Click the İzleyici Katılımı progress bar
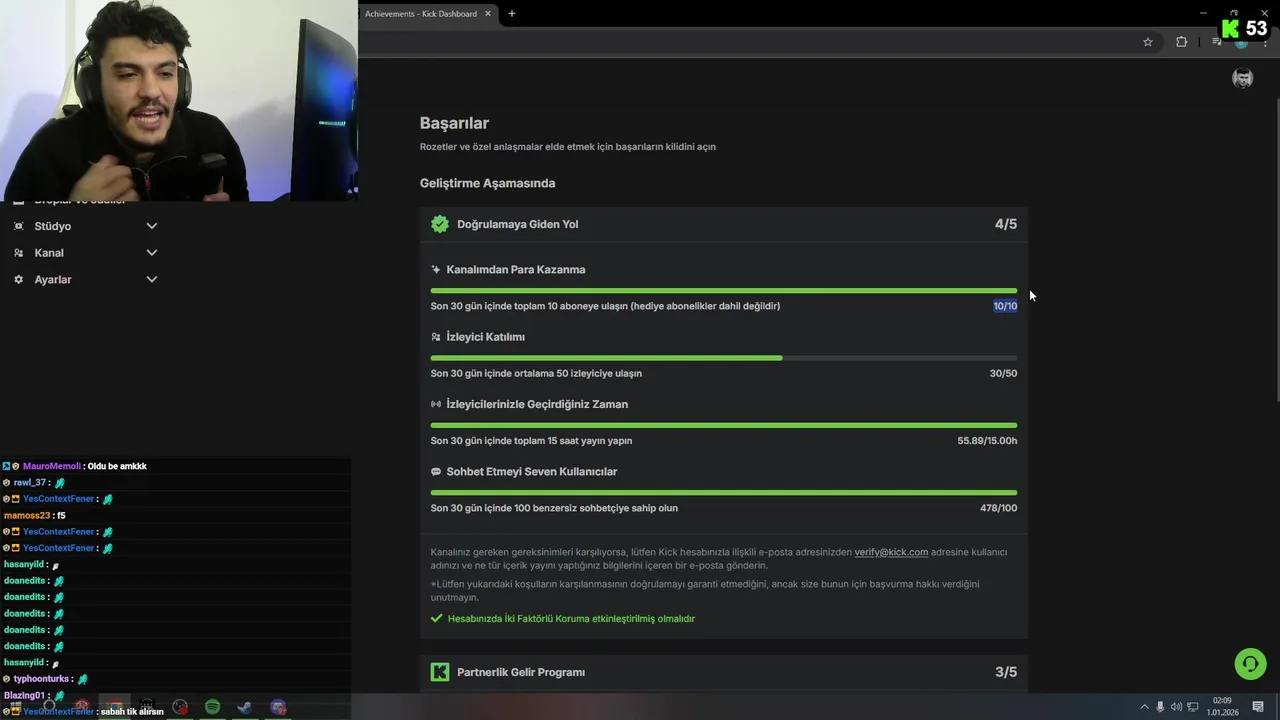The height and width of the screenshot is (720, 1280). point(724,358)
